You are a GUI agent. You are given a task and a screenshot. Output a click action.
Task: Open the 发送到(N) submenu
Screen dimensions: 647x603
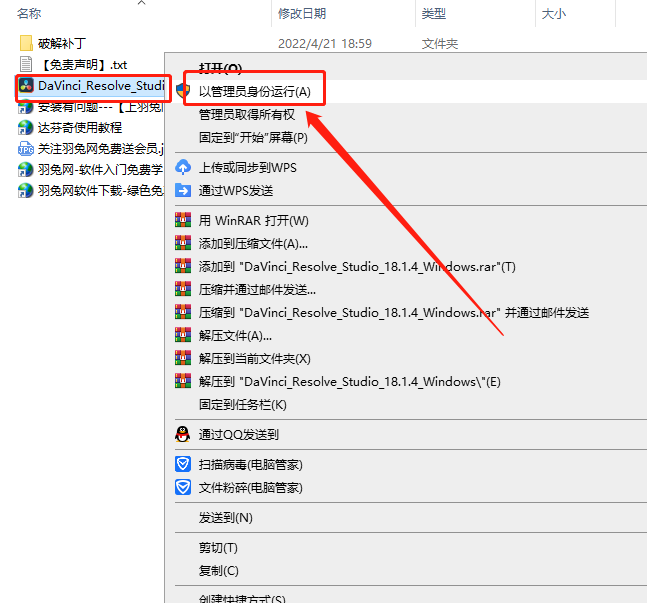pos(225,518)
